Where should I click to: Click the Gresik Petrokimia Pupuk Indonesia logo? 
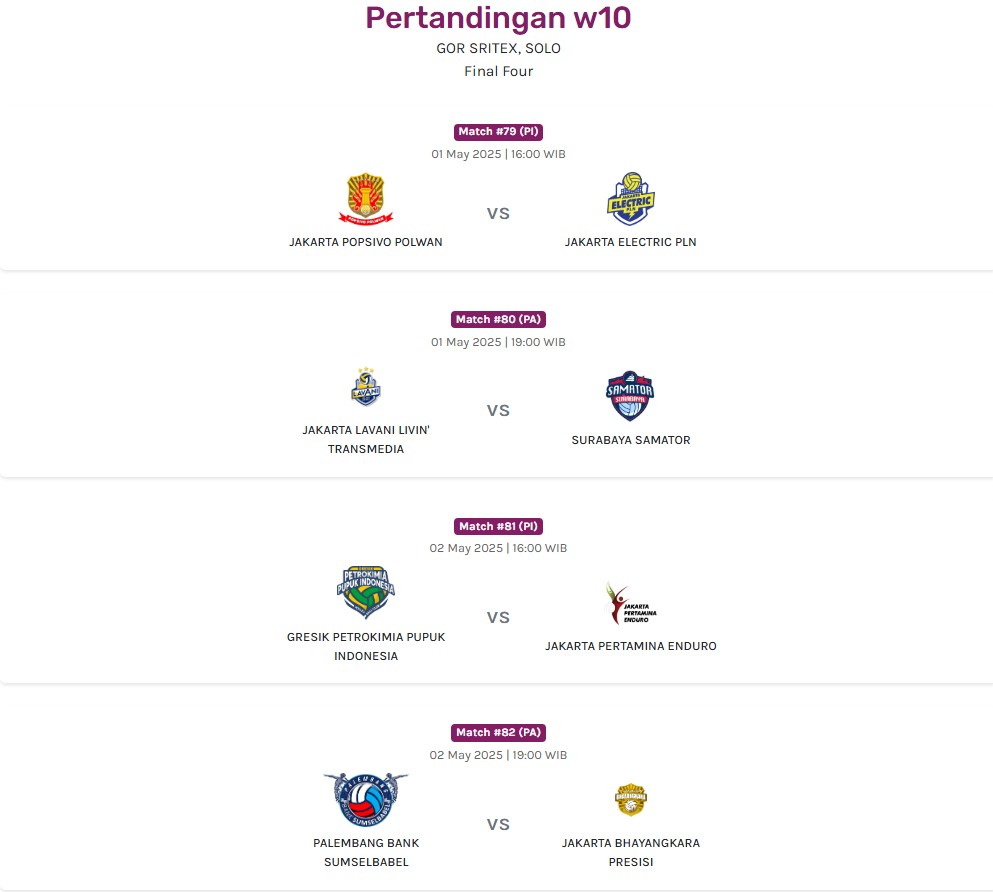click(x=366, y=592)
